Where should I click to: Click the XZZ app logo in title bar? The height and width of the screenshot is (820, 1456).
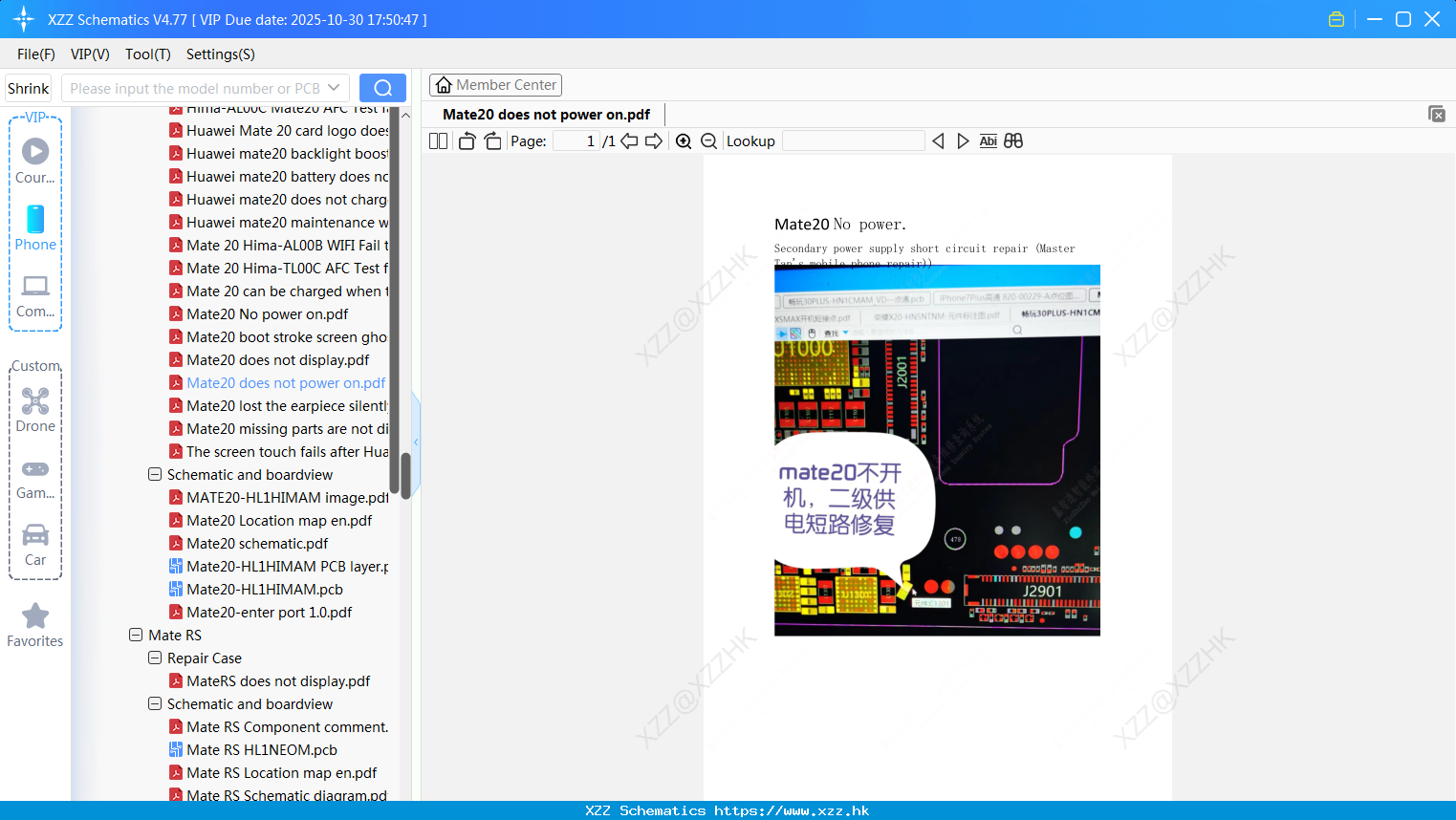coord(24,19)
